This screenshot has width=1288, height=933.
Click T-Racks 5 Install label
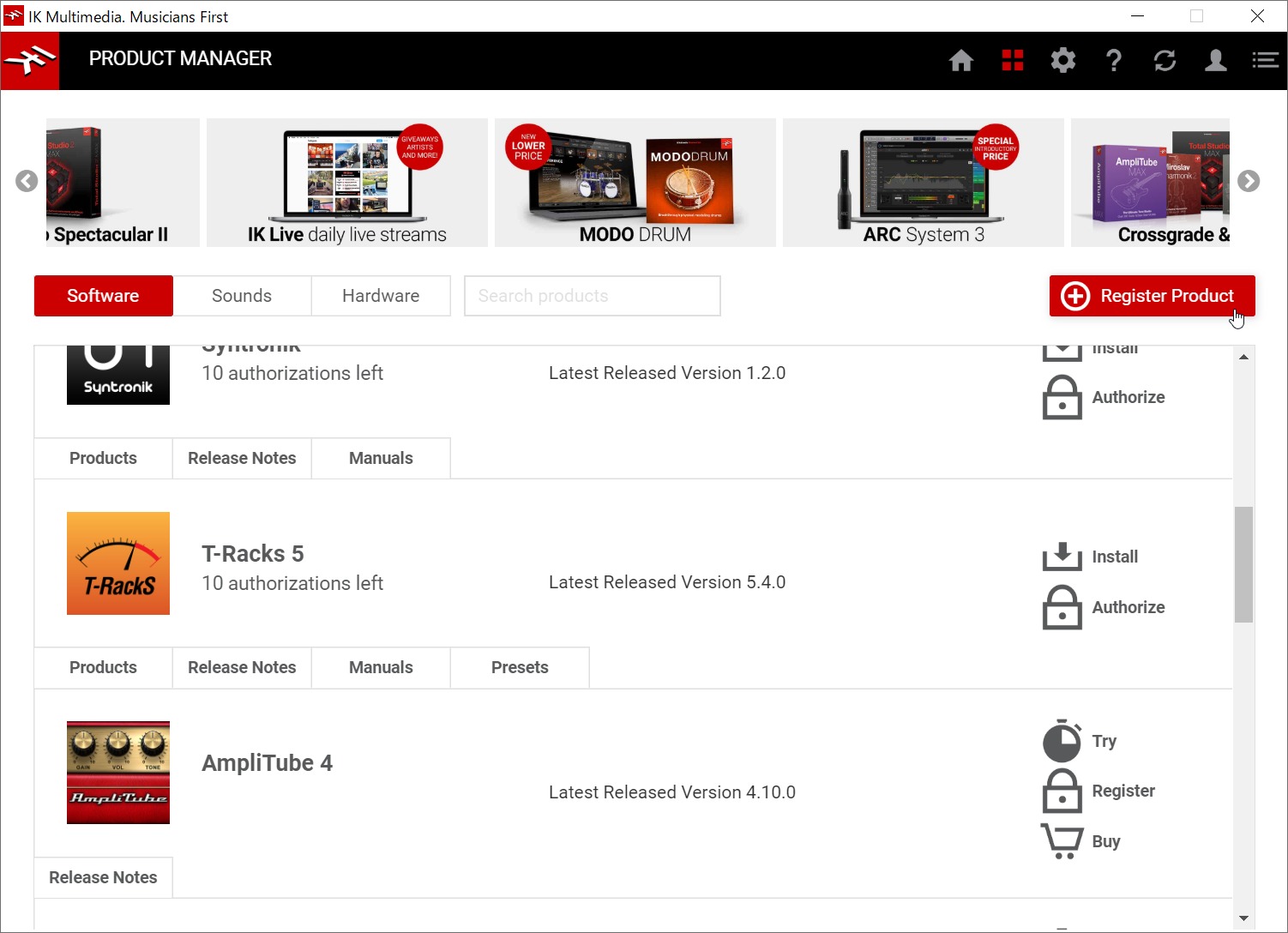point(1115,557)
